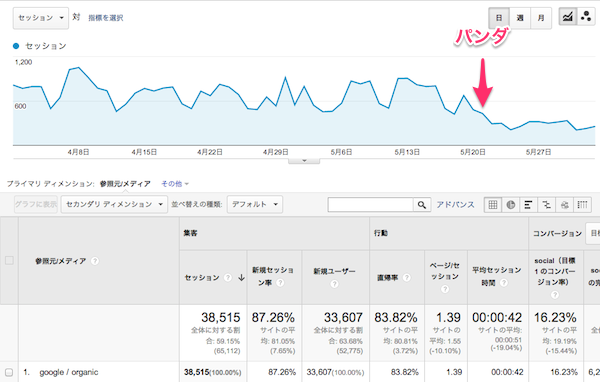The image size is (600, 382).
Task: Click the help icon under social conversion header
Action: pyautogui.click(x=555, y=295)
